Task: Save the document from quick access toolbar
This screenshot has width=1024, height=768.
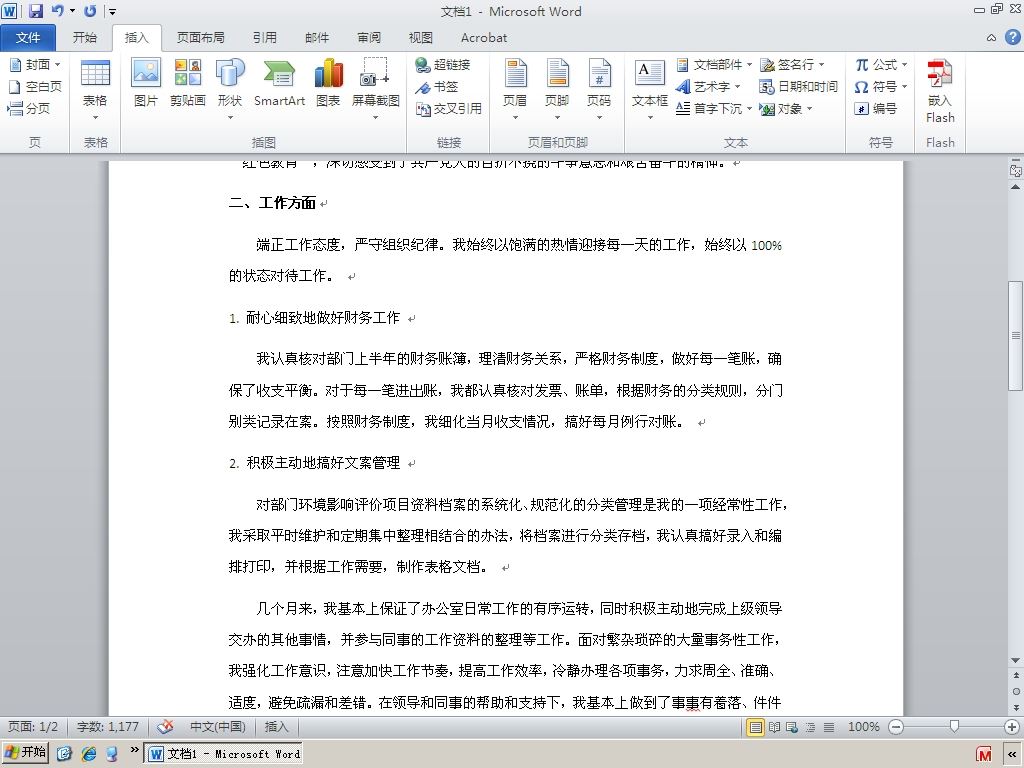Action: (x=35, y=11)
